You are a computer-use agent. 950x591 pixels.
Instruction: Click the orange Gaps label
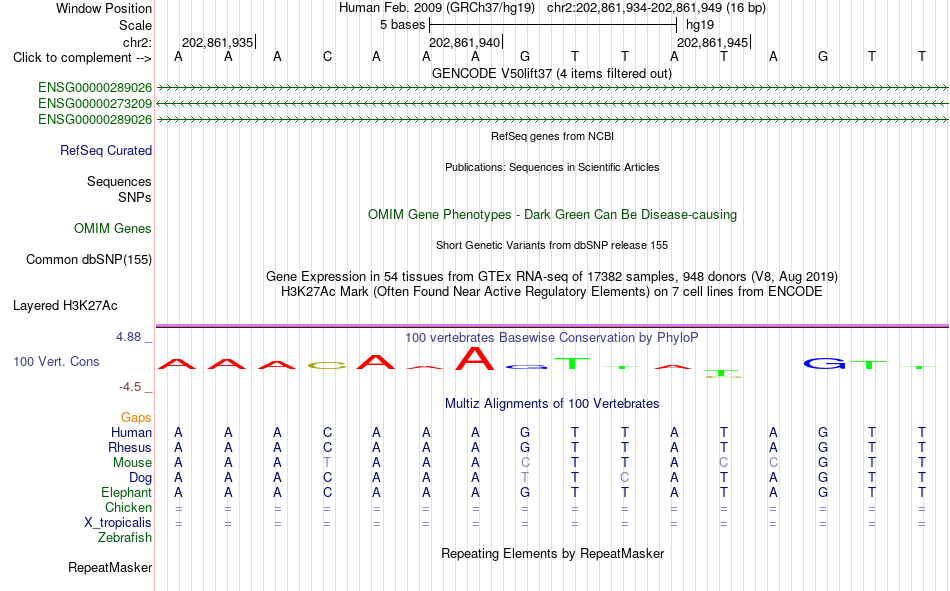[136, 417]
